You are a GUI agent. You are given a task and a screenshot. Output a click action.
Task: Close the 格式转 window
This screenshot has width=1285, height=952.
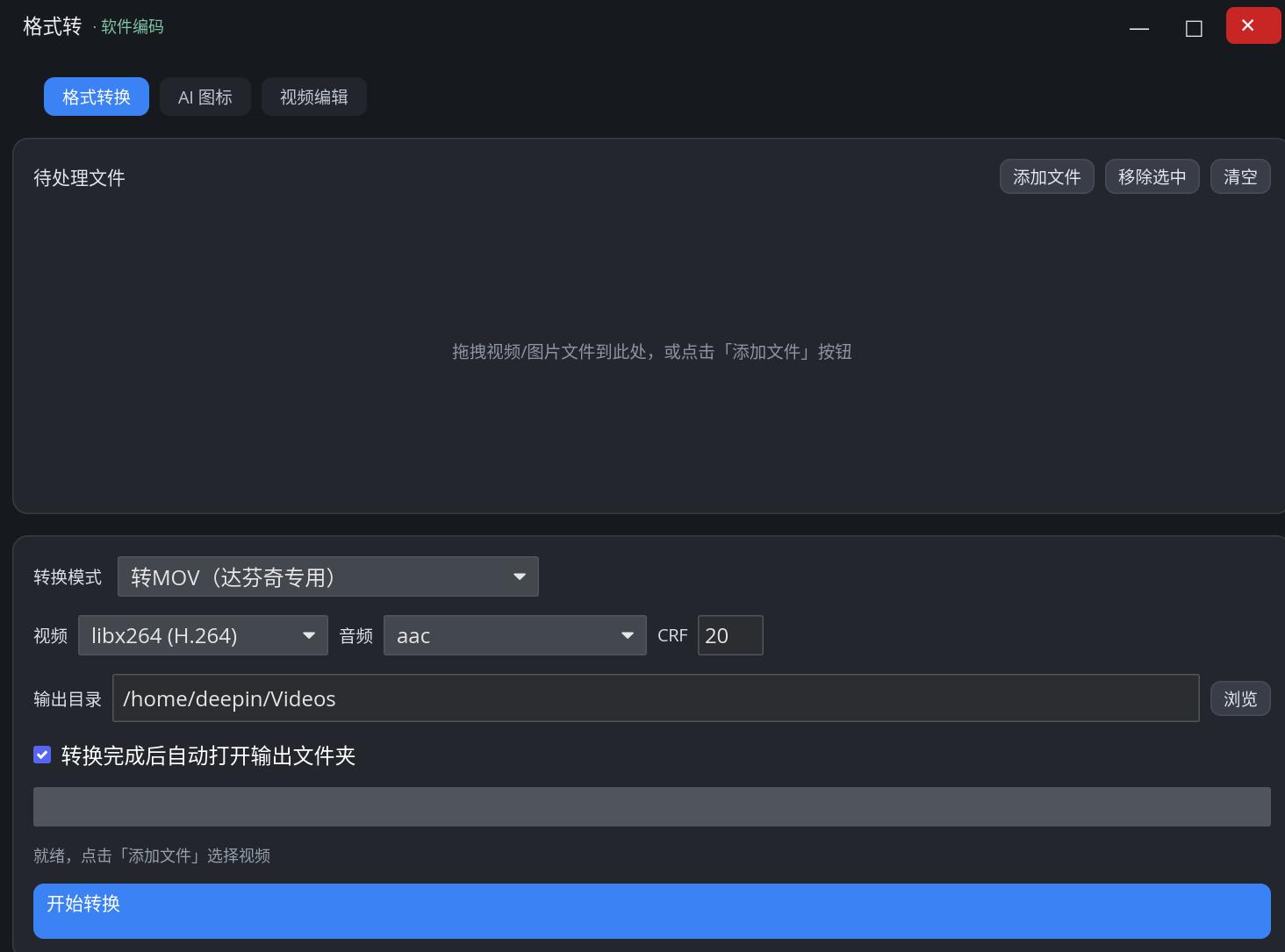[x=1253, y=25]
